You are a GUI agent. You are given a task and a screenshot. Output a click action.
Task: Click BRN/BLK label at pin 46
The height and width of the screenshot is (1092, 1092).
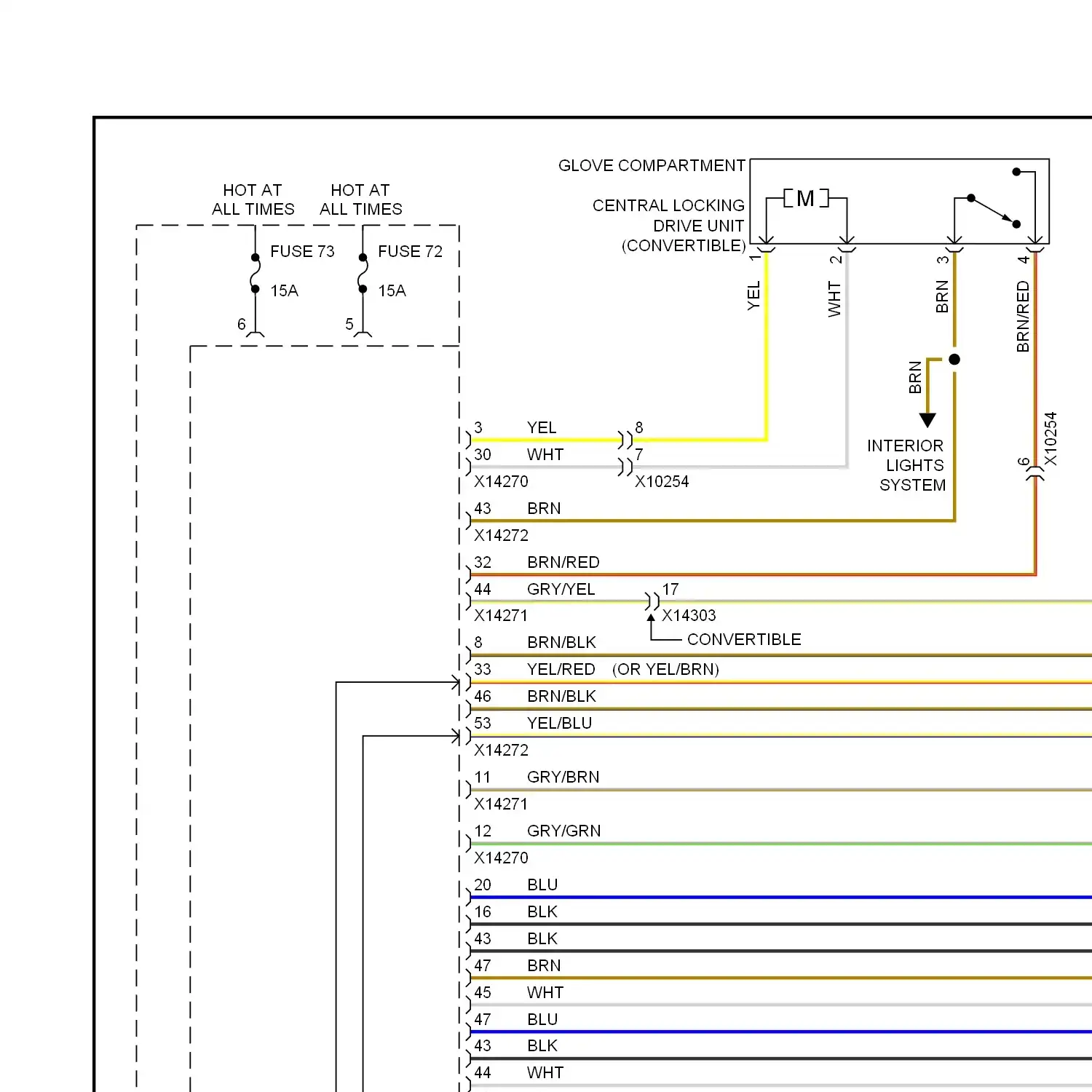click(x=561, y=696)
